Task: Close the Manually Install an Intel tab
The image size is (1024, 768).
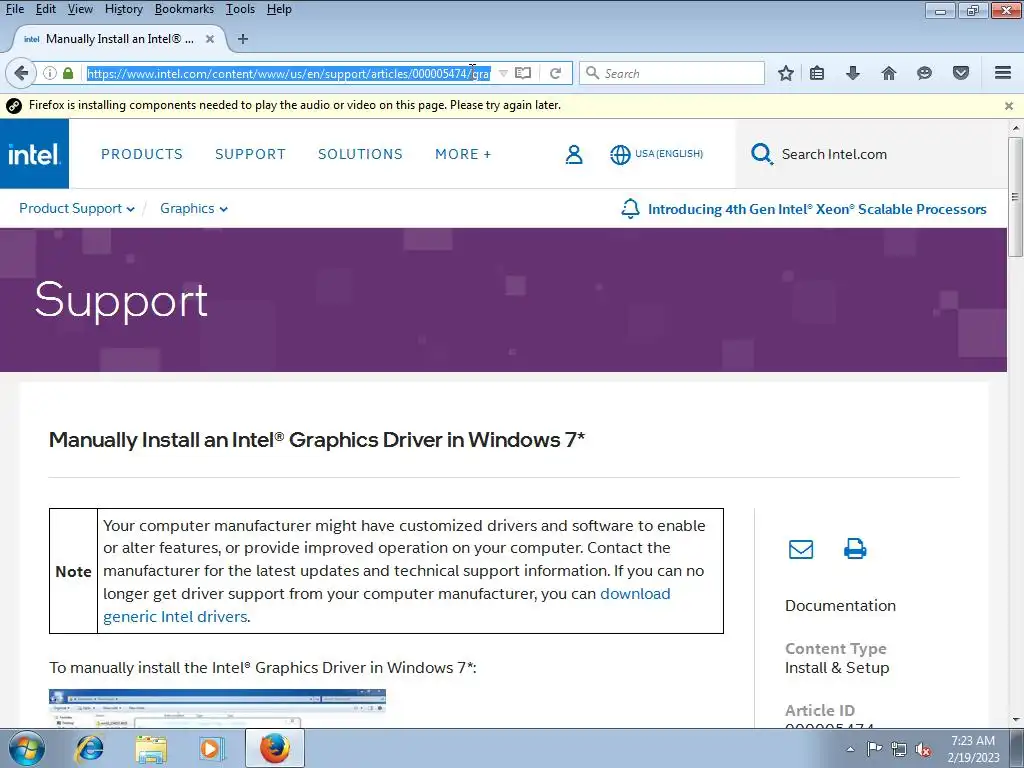Action: pos(210,39)
